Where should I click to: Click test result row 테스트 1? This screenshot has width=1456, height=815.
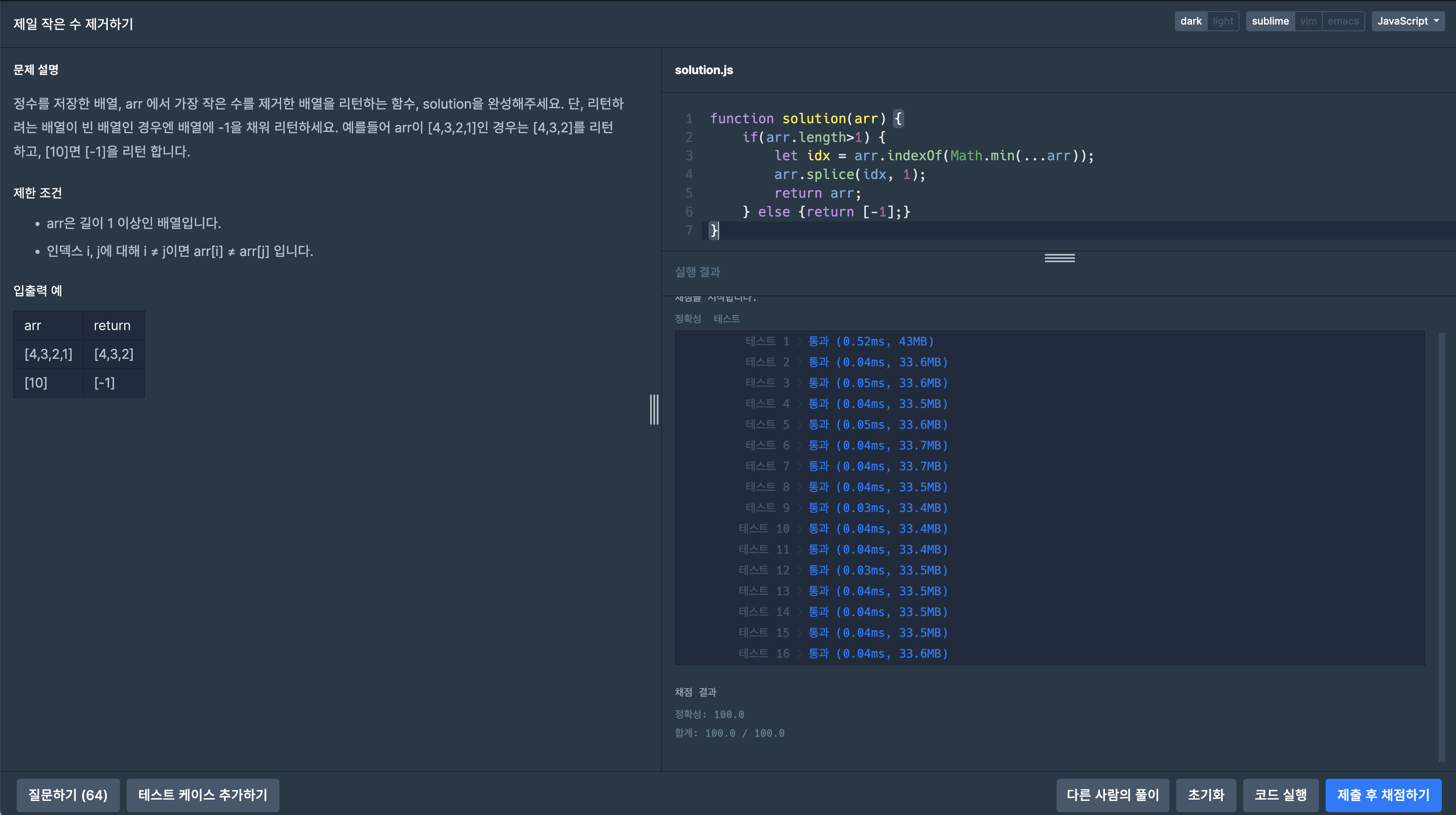pos(839,341)
